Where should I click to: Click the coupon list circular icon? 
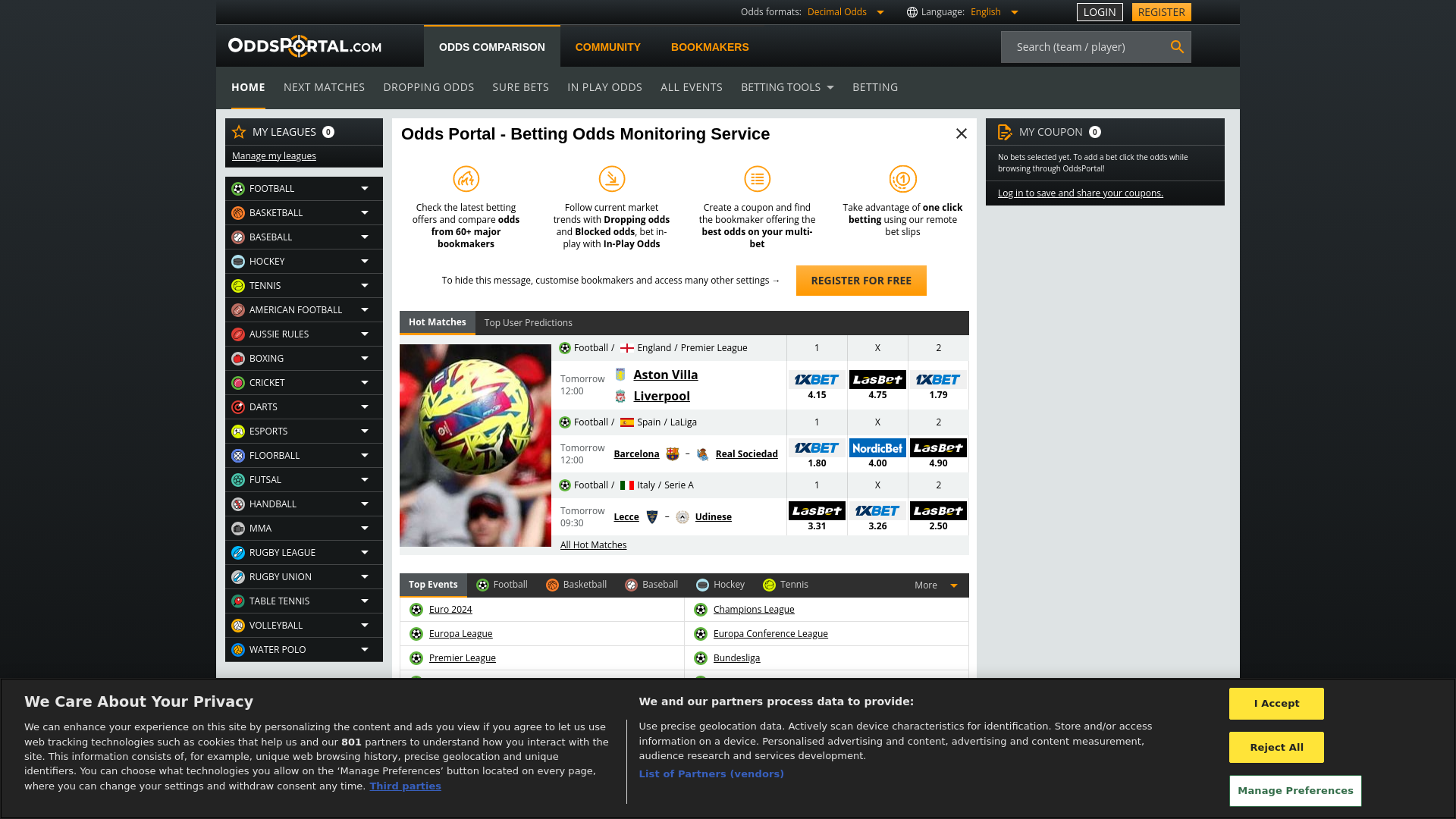(x=758, y=179)
